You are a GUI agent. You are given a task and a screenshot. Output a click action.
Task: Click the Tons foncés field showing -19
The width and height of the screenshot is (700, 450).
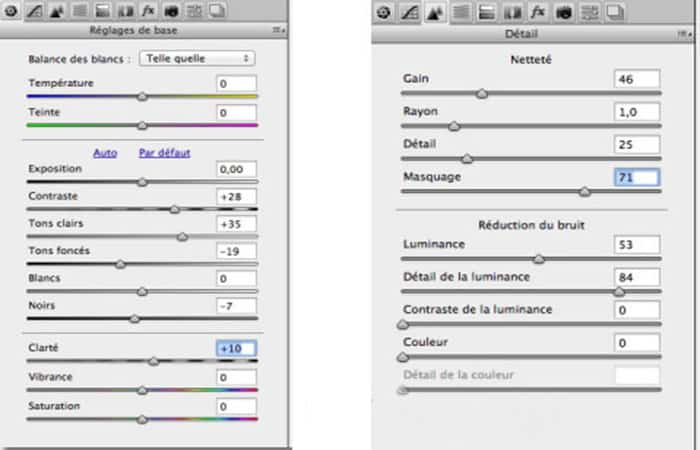[236, 251]
